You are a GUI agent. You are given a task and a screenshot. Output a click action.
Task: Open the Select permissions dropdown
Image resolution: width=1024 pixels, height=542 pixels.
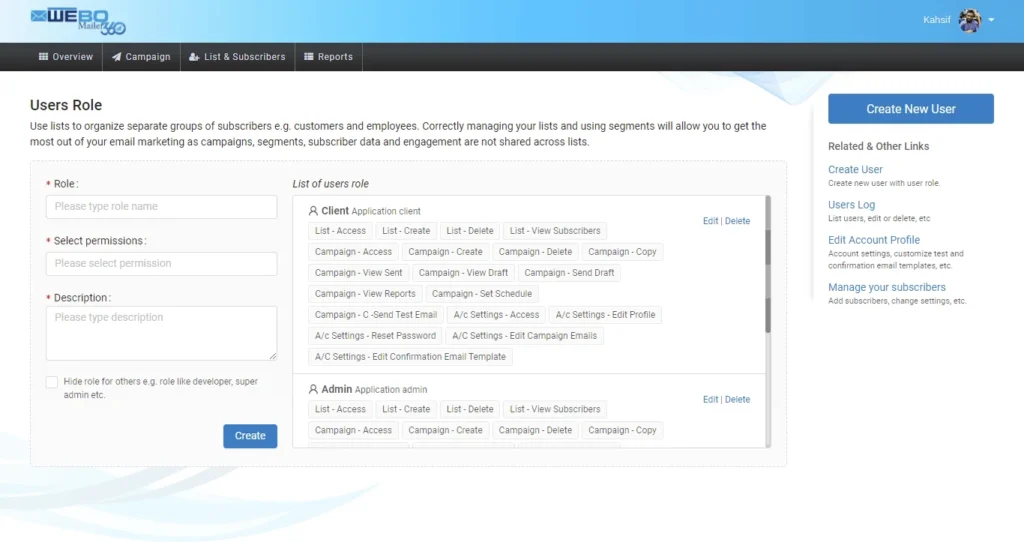[161, 264]
